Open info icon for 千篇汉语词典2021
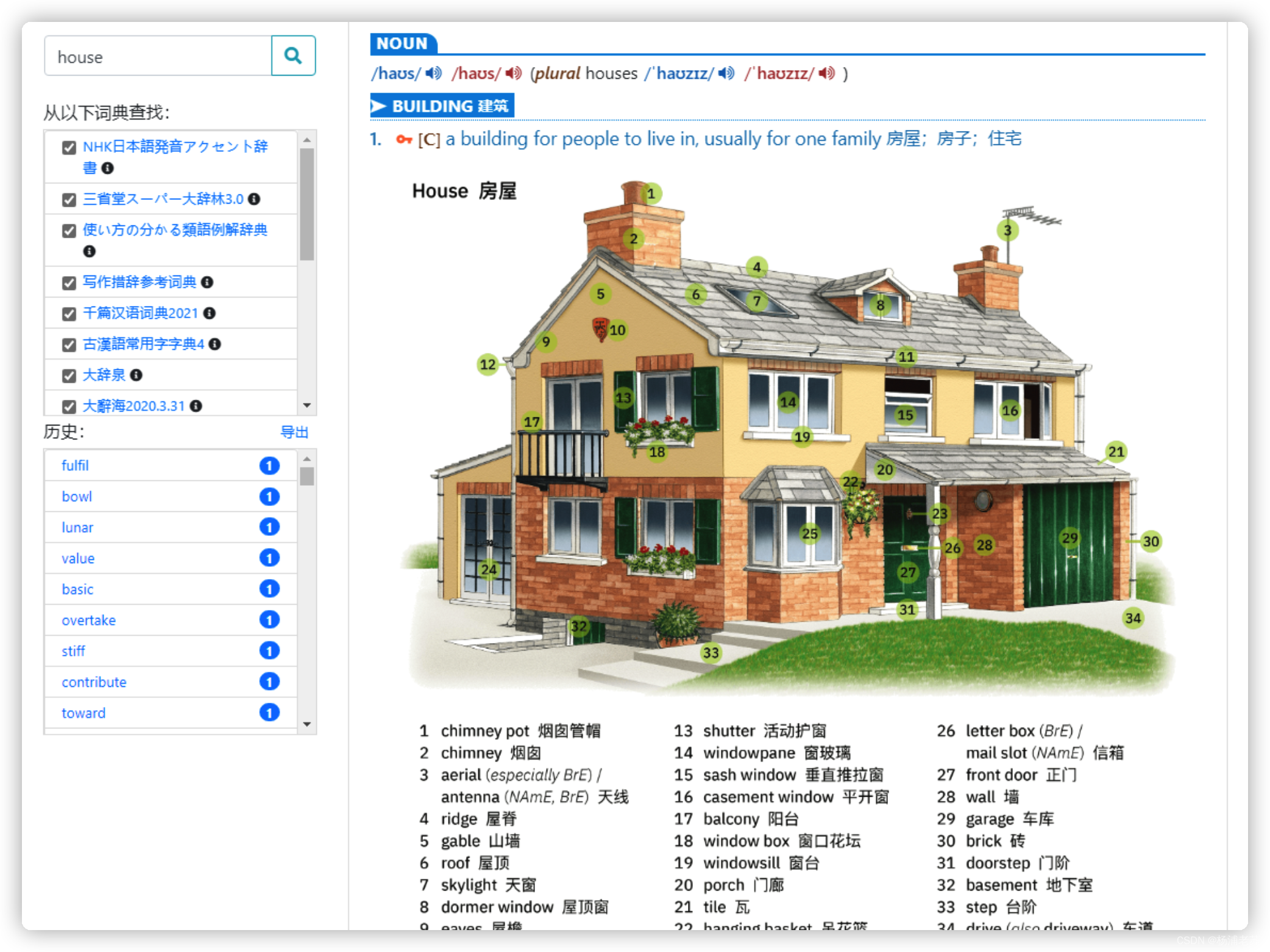The height and width of the screenshot is (952, 1270). [210, 313]
